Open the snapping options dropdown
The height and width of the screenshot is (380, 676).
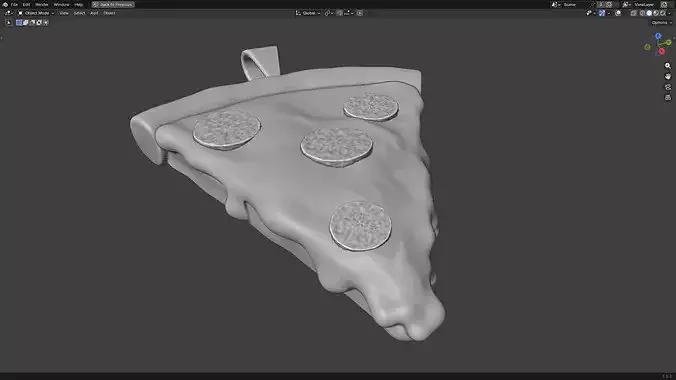coord(349,13)
